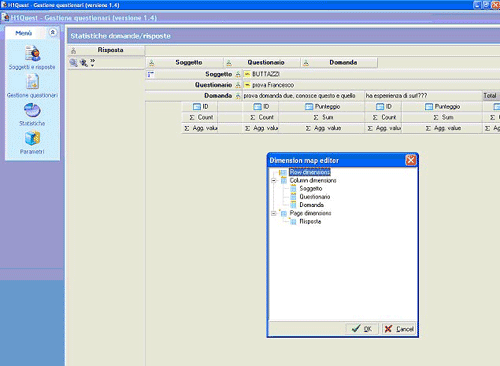The height and width of the screenshot is (366, 500).
Task: Click the first ID measure header
Action: pos(200,106)
